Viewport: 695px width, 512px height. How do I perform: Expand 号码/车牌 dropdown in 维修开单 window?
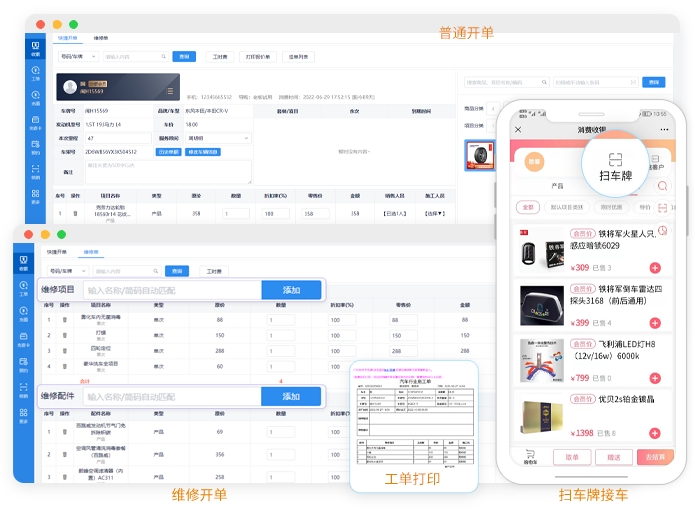click(68, 271)
